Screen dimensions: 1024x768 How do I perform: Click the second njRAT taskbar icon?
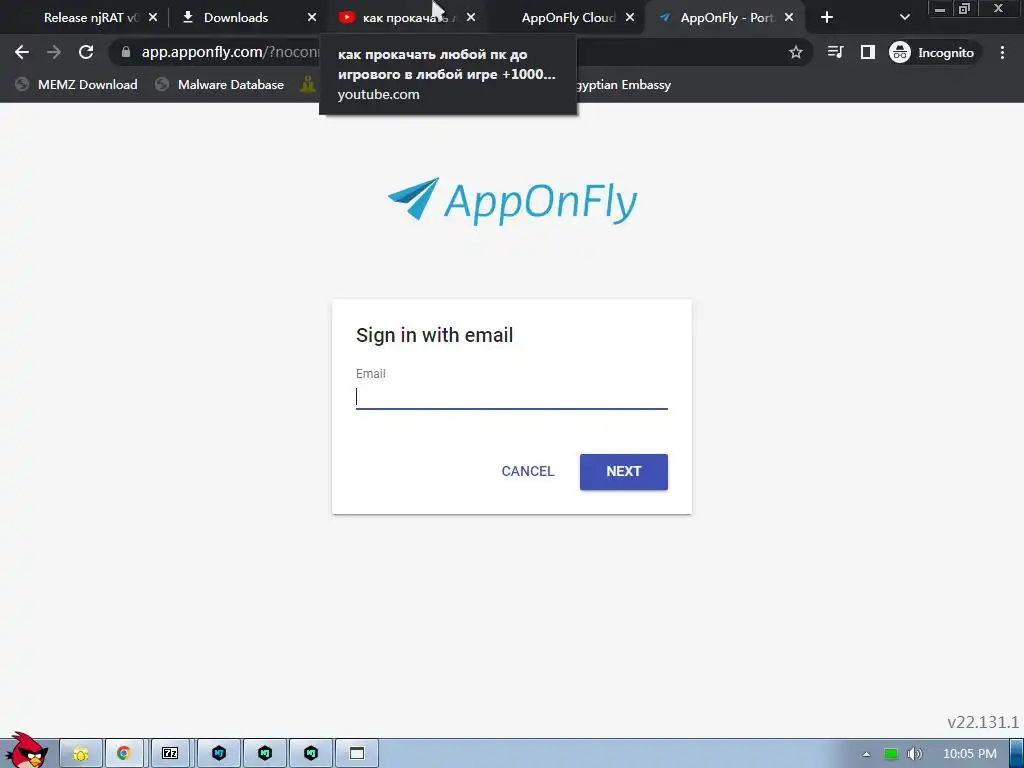(x=264, y=754)
